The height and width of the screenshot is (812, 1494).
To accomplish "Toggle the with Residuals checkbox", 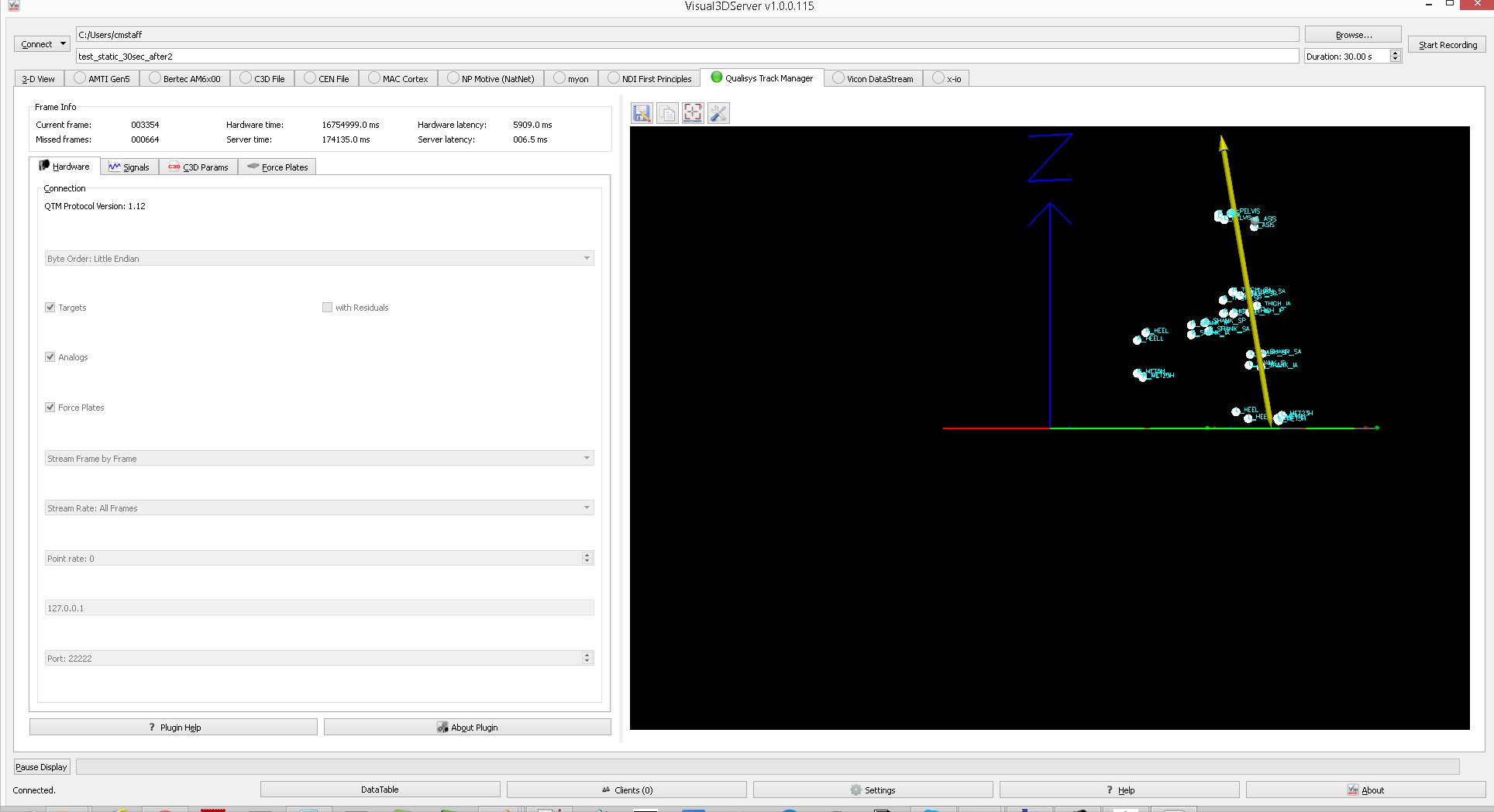I will point(327,307).
